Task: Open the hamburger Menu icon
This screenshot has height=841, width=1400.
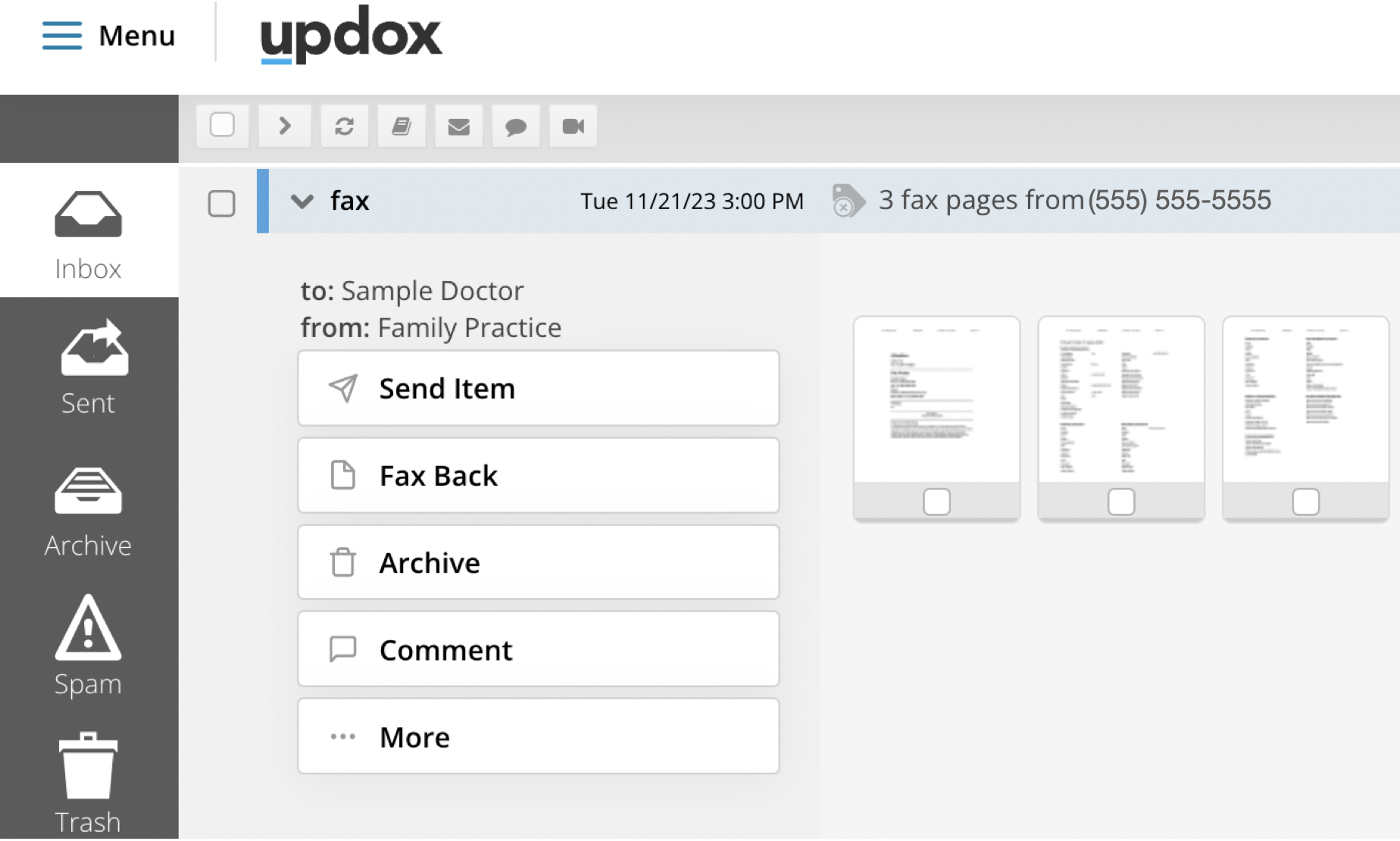Action: coord(62,36)
